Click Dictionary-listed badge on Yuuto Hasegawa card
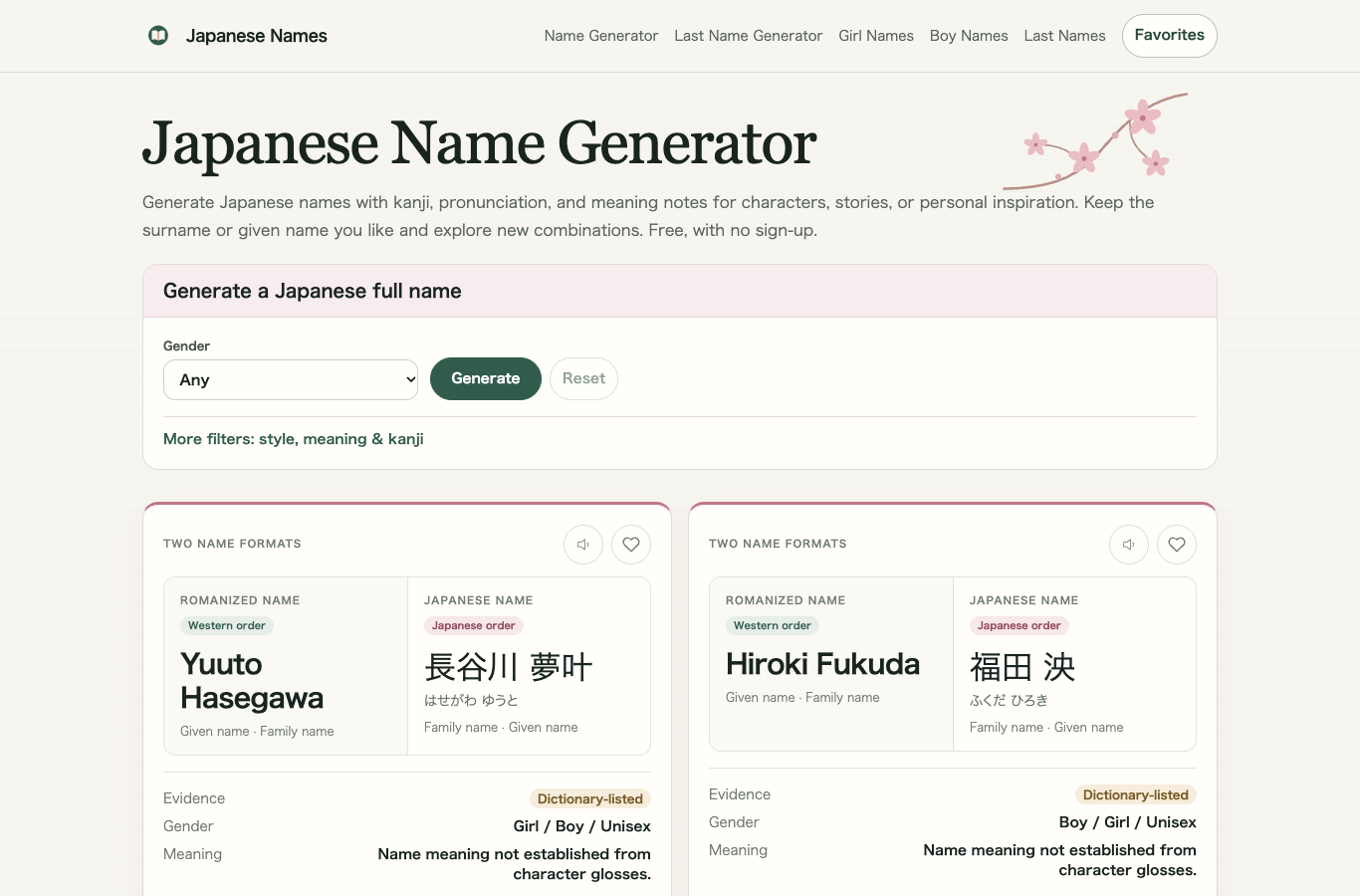Viewport: 1360px width, 896px height. [590, 798]
